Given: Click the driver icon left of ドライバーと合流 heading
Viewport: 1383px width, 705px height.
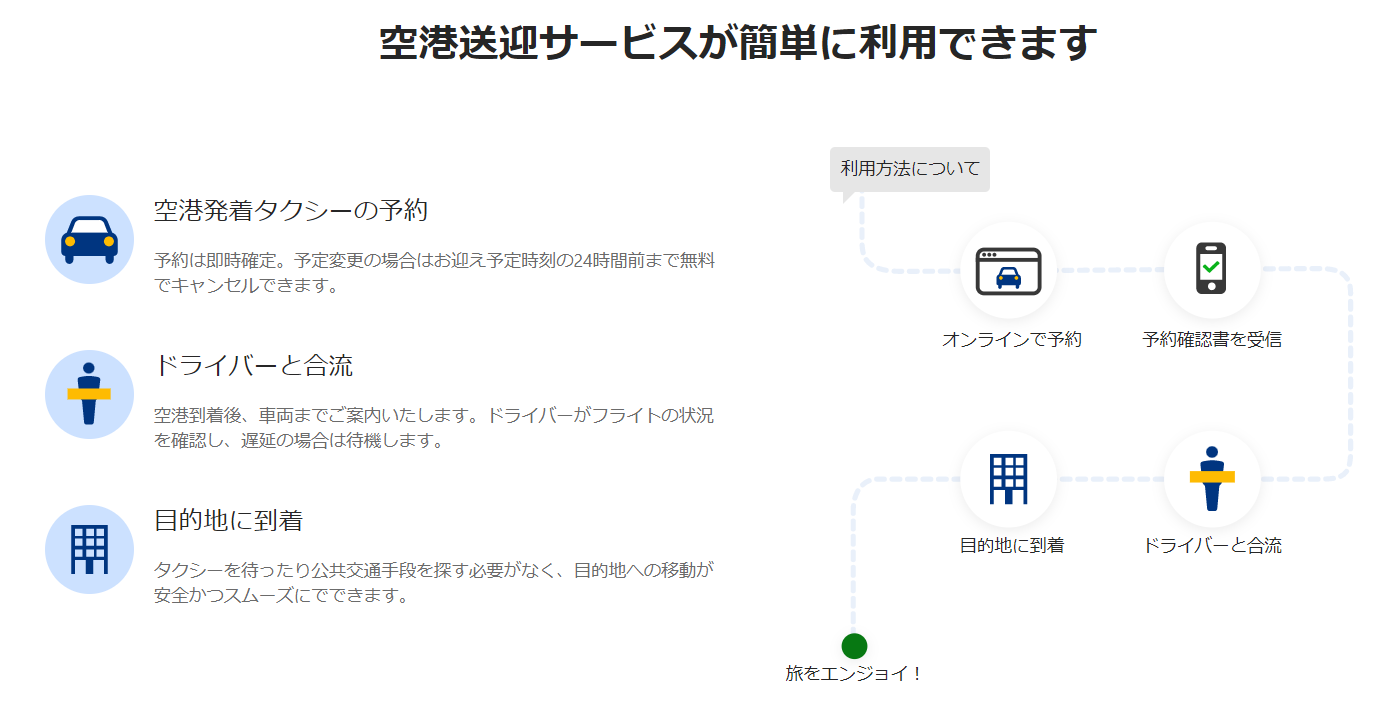Looking at the screenshot, I should coord(90,394).
